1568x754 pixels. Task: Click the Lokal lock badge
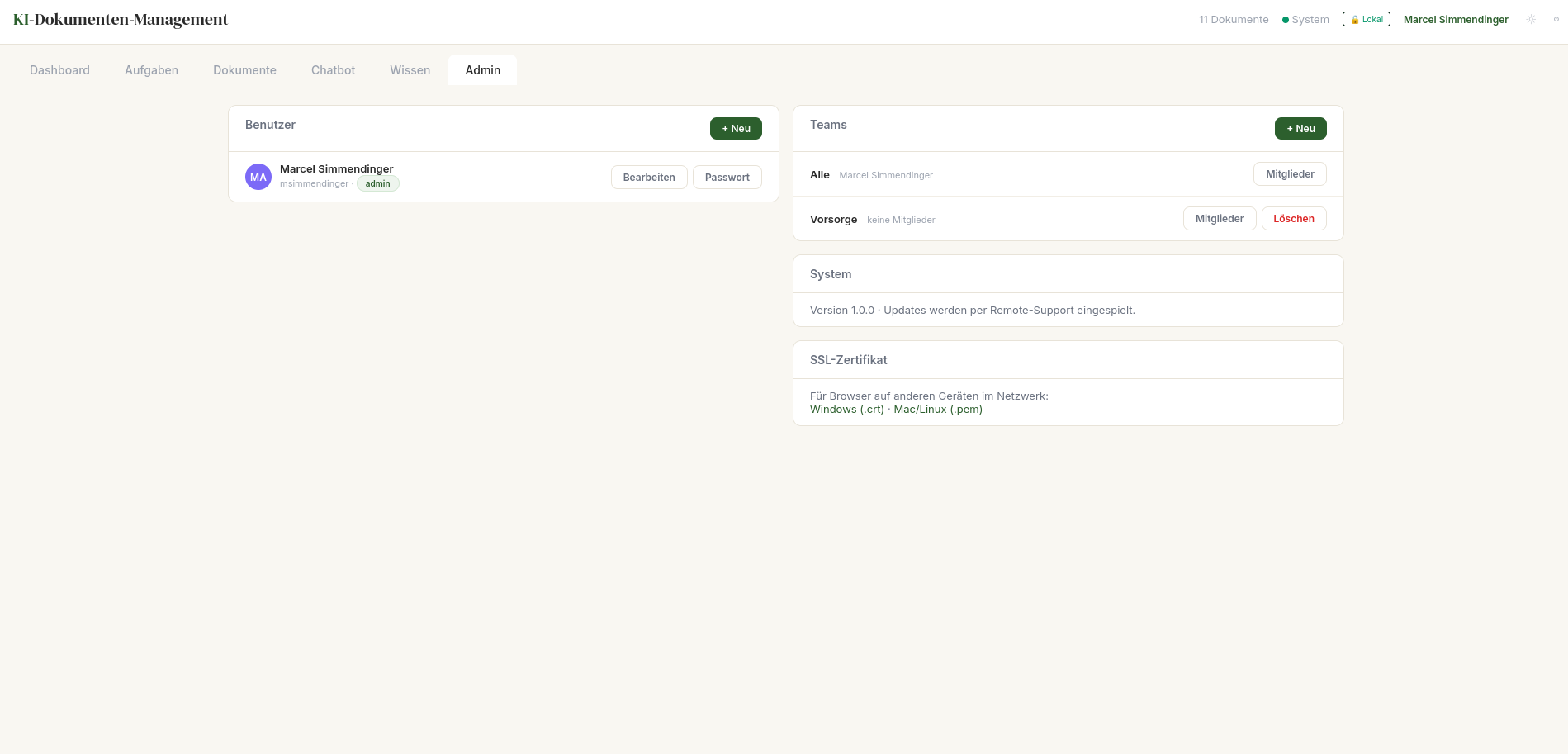(x=1366, y=19)
